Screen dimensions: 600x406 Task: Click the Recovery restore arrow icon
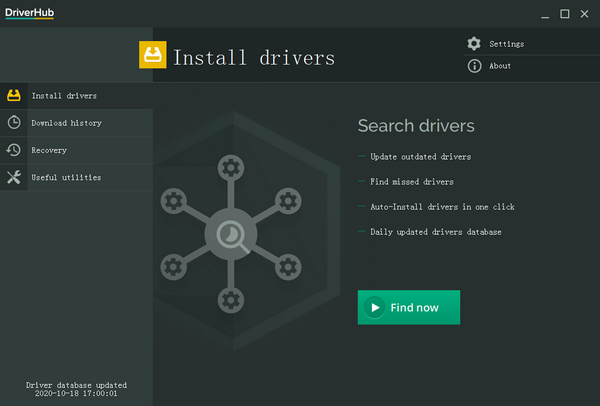[14, 150]
